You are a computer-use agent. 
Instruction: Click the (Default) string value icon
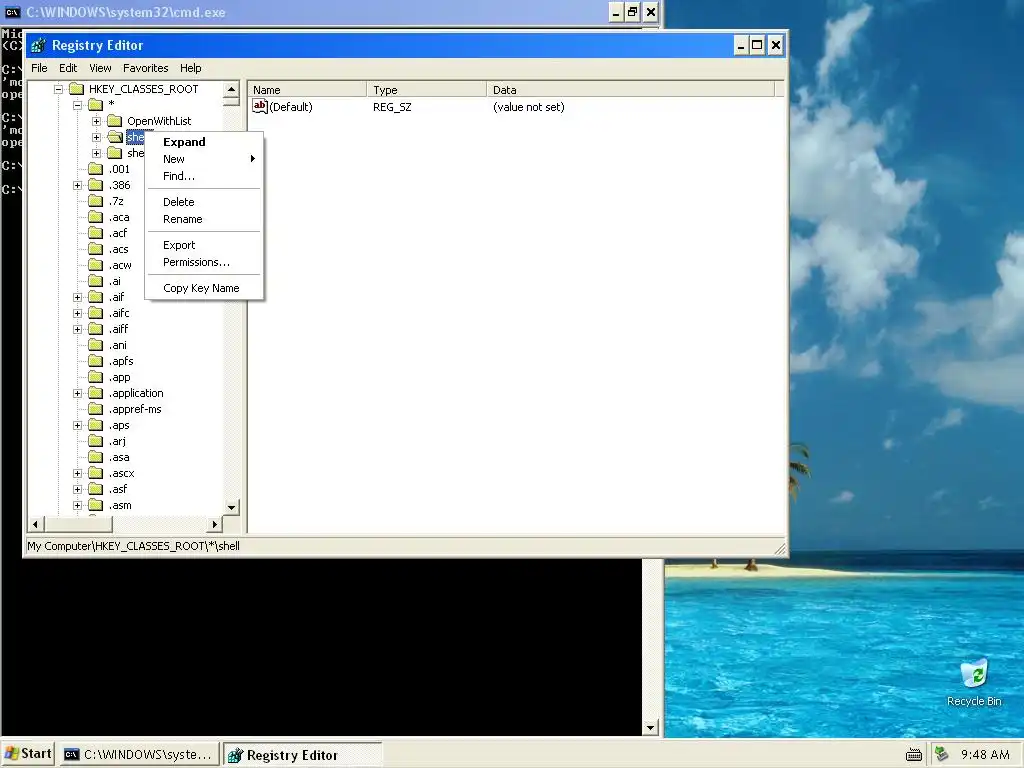[x=260, y=106]
